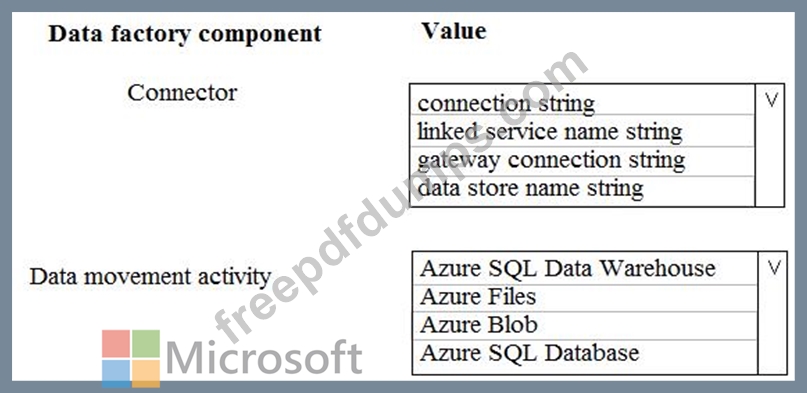Expand the Data movement activity dropdown arrow
Viewport: 807px width, 393px height.
(x=774, y=268)
